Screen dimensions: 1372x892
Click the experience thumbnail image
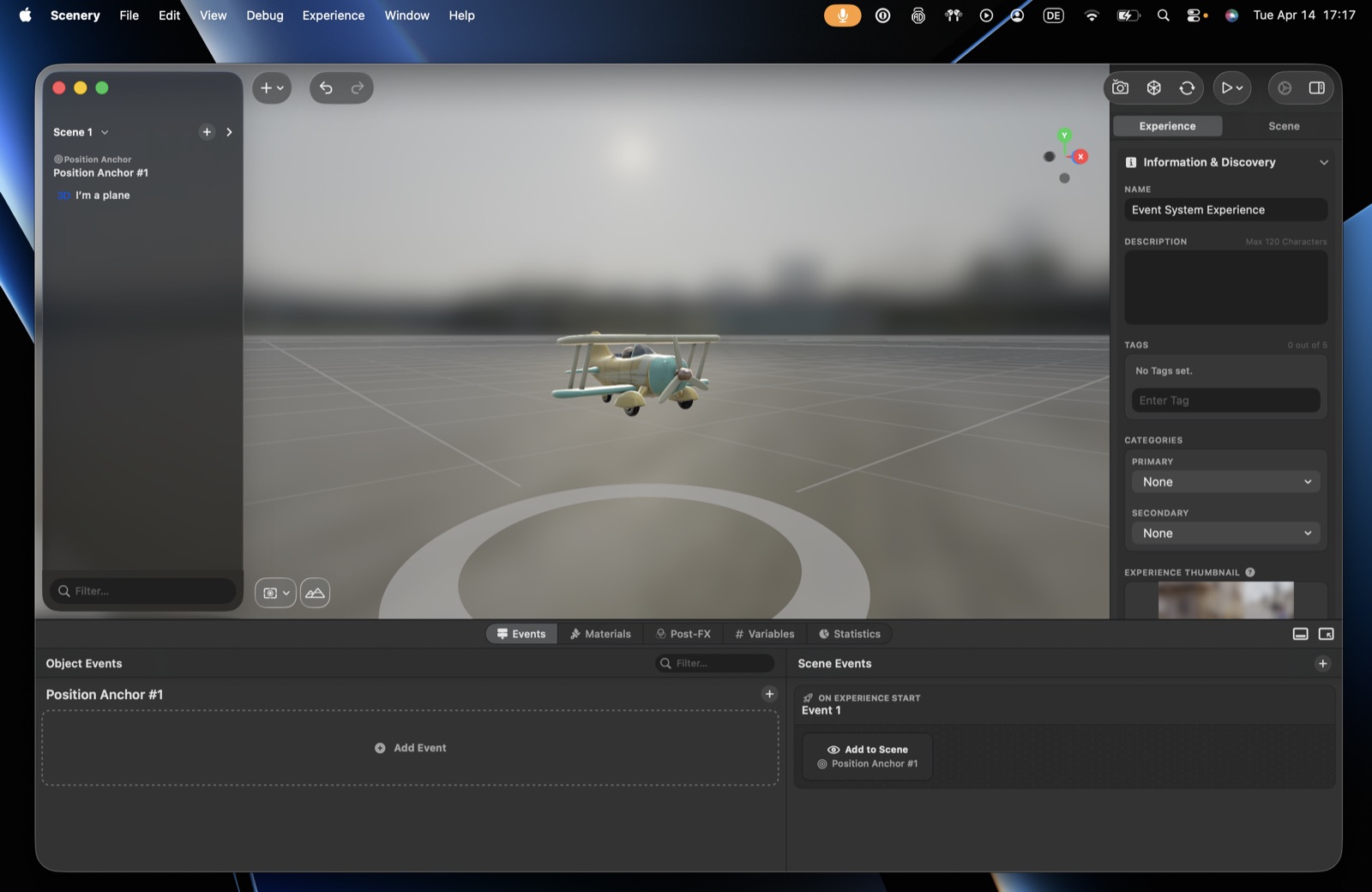(1225, 600)
